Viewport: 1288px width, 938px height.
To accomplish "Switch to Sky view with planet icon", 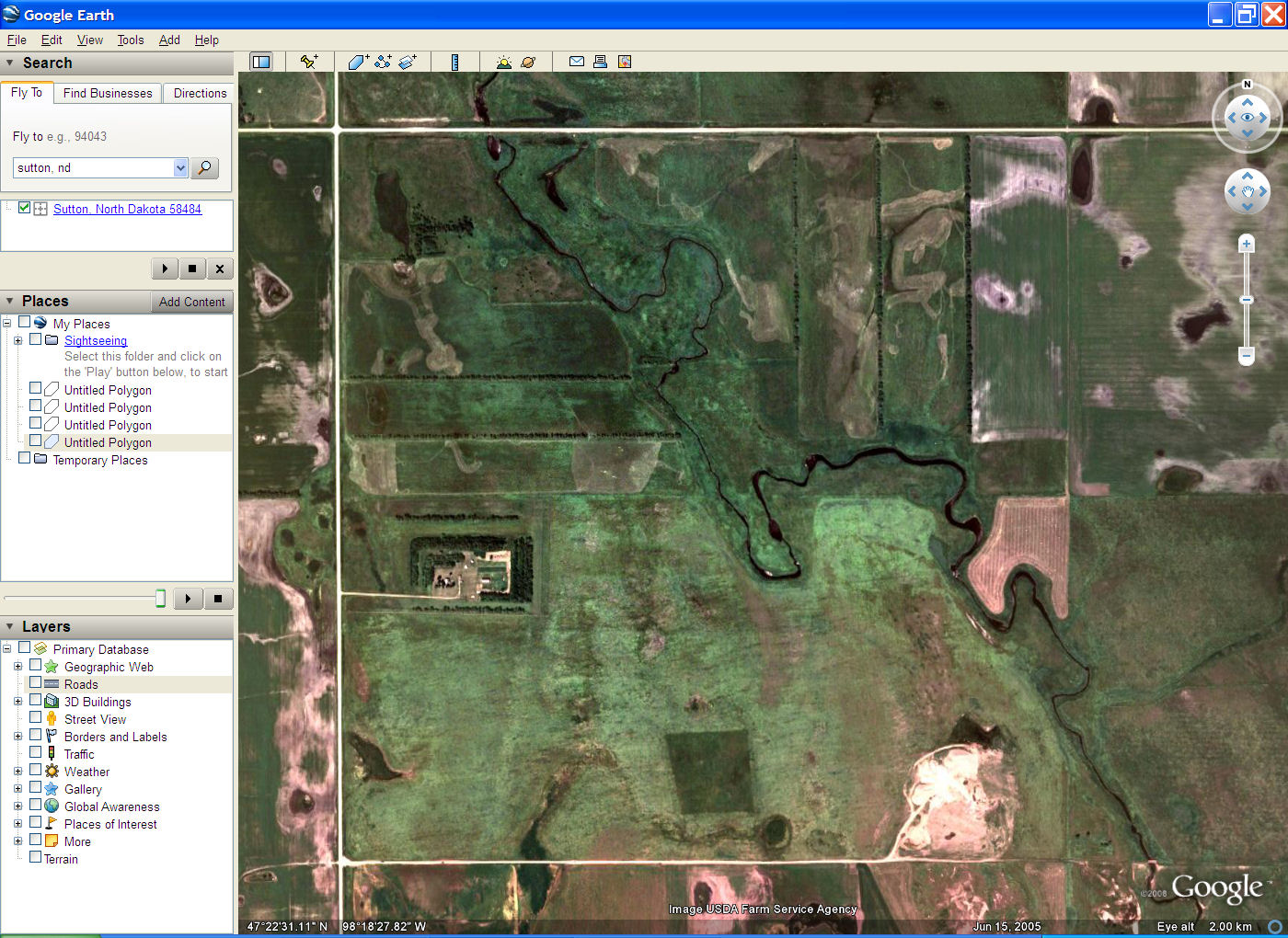I will (528, 62).
